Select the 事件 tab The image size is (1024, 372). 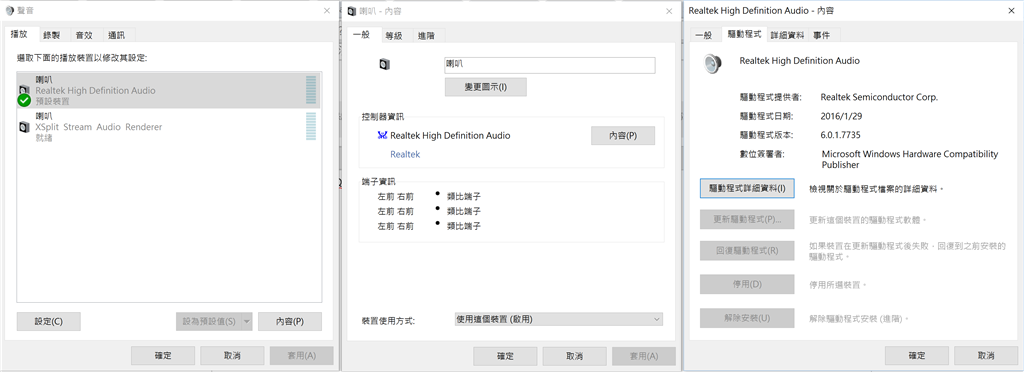(822, 35)
